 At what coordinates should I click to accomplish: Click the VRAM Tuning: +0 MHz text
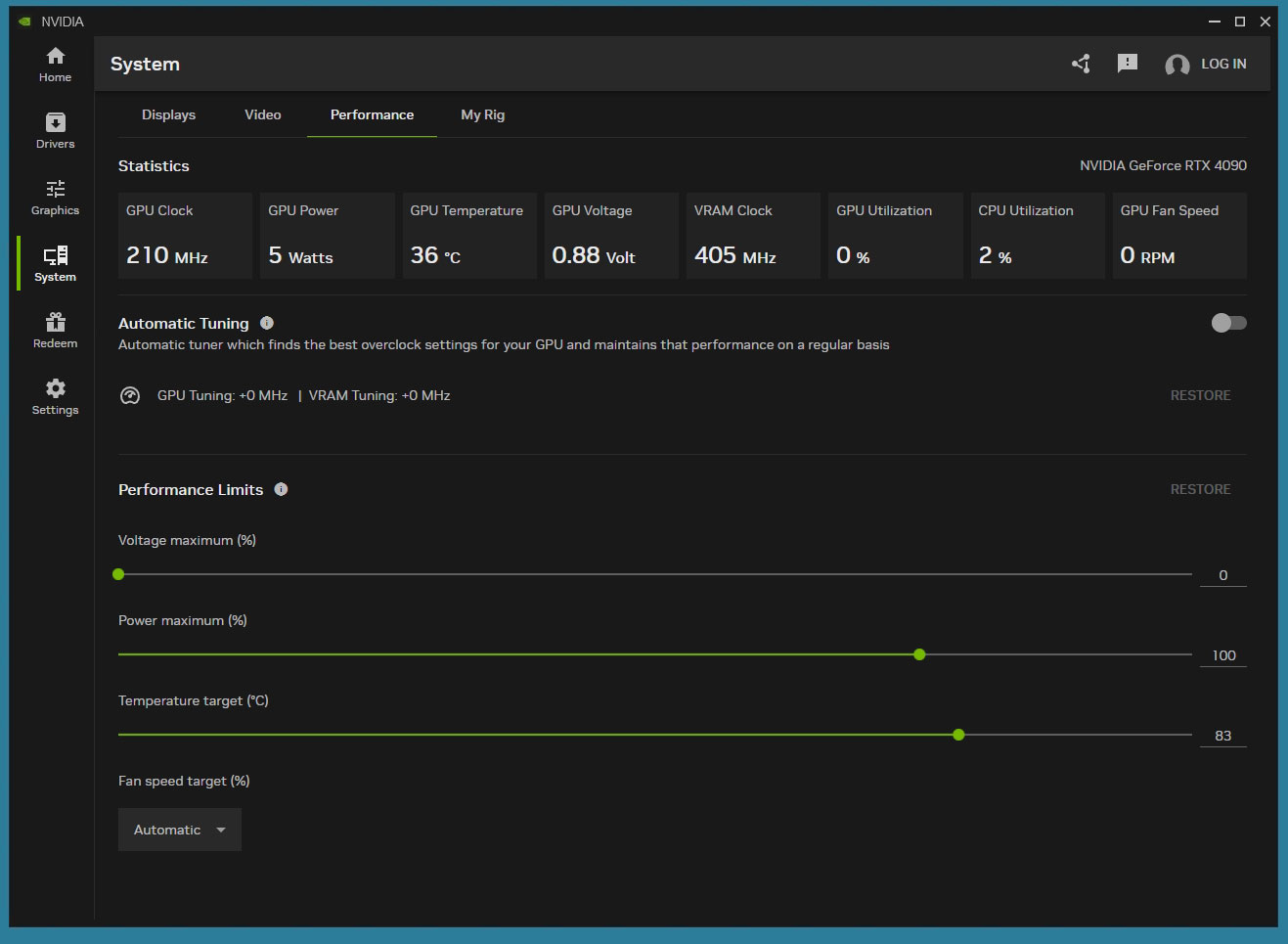tap(379, 395)
